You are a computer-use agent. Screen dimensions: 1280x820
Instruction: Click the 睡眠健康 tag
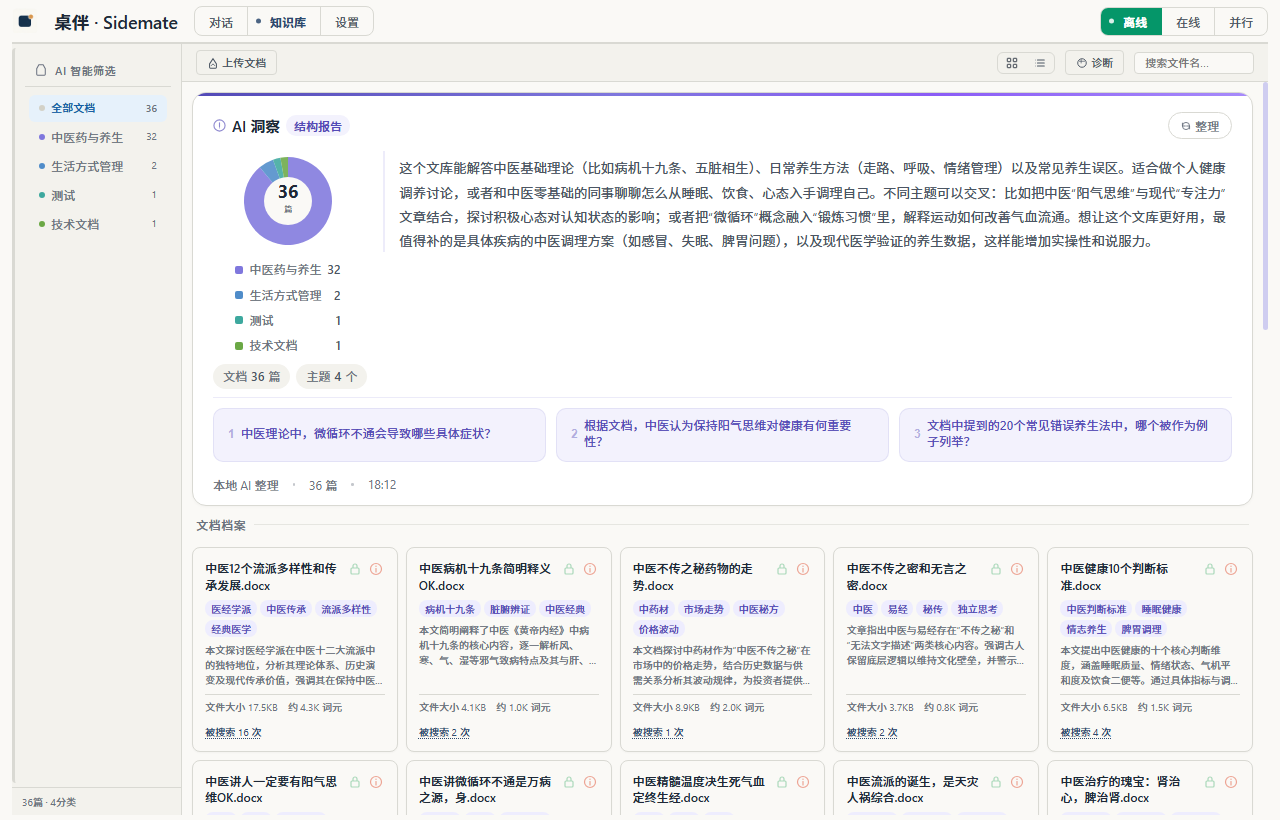[x=1162, y=609]
